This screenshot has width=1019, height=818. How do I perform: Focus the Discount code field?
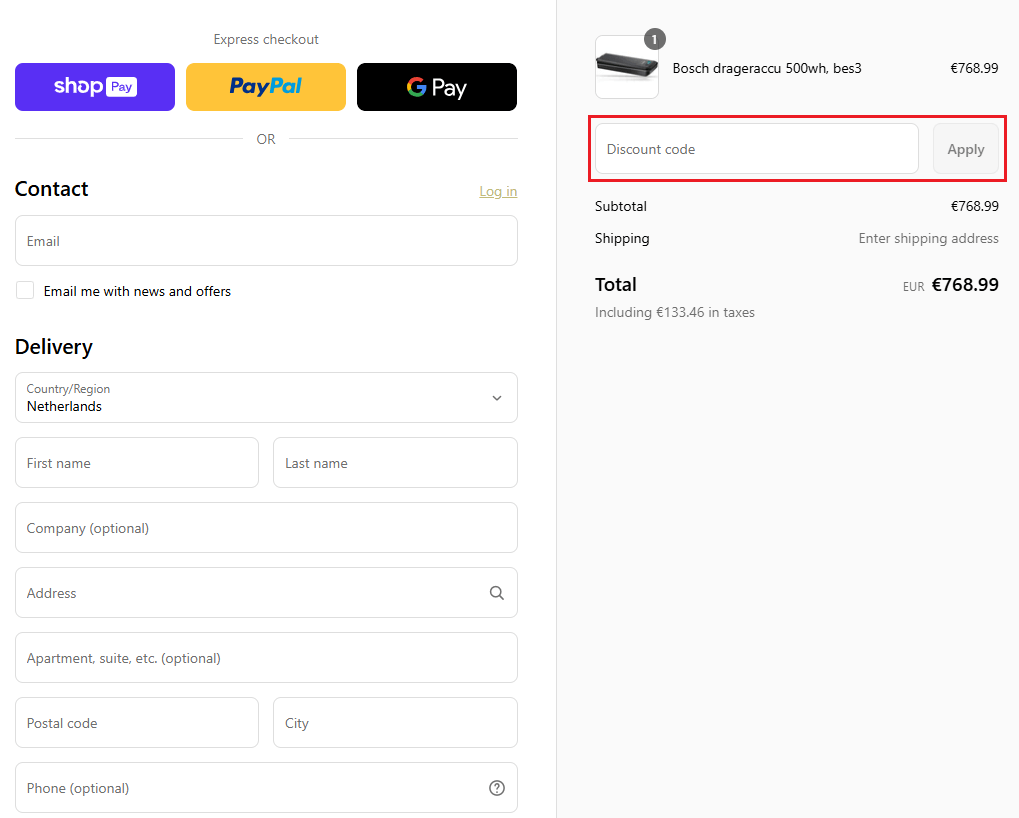click(756, 149)
